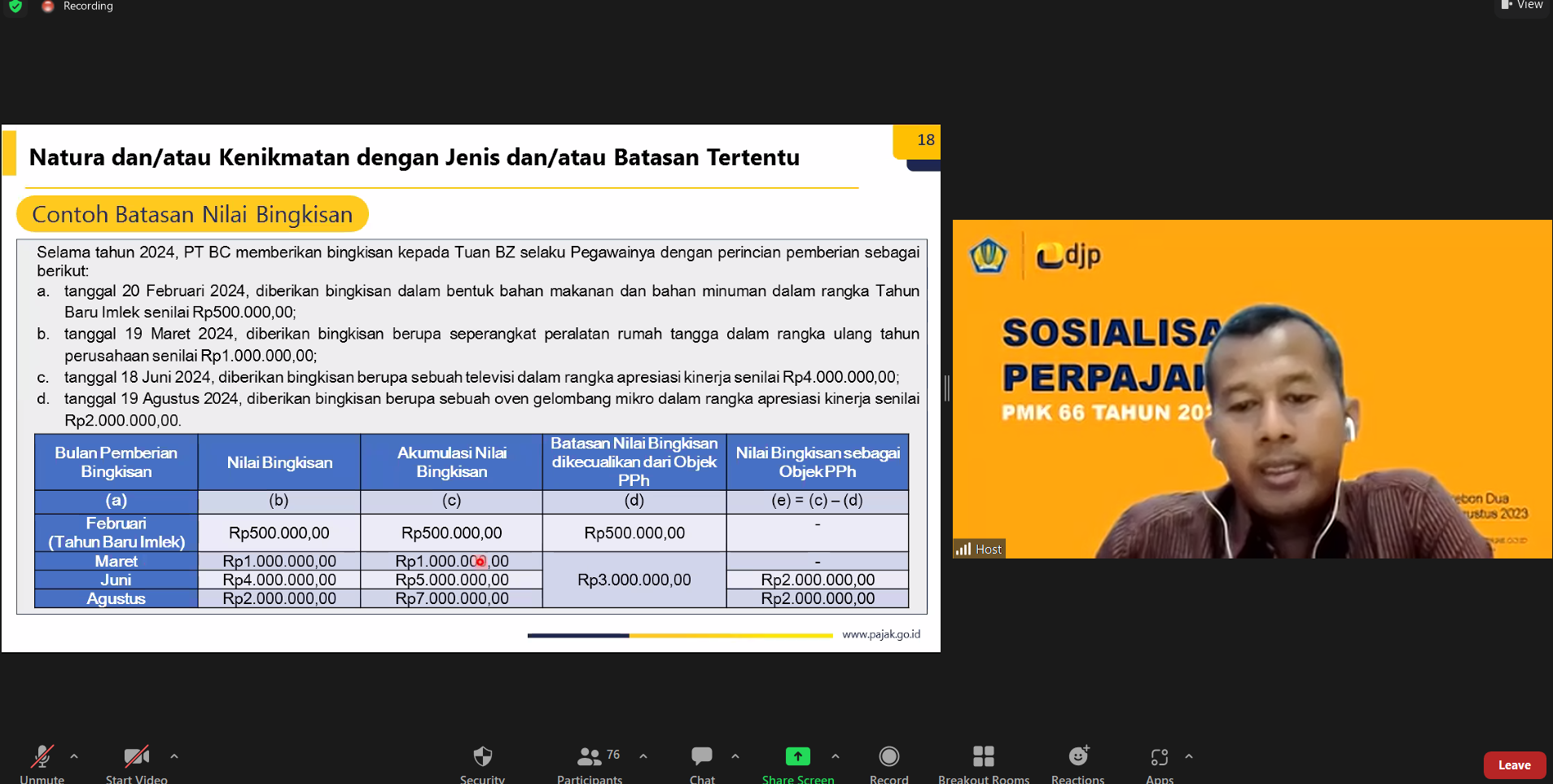1553x784 pixels.
Task: Open the Participants panel
Action: (590, 757)
